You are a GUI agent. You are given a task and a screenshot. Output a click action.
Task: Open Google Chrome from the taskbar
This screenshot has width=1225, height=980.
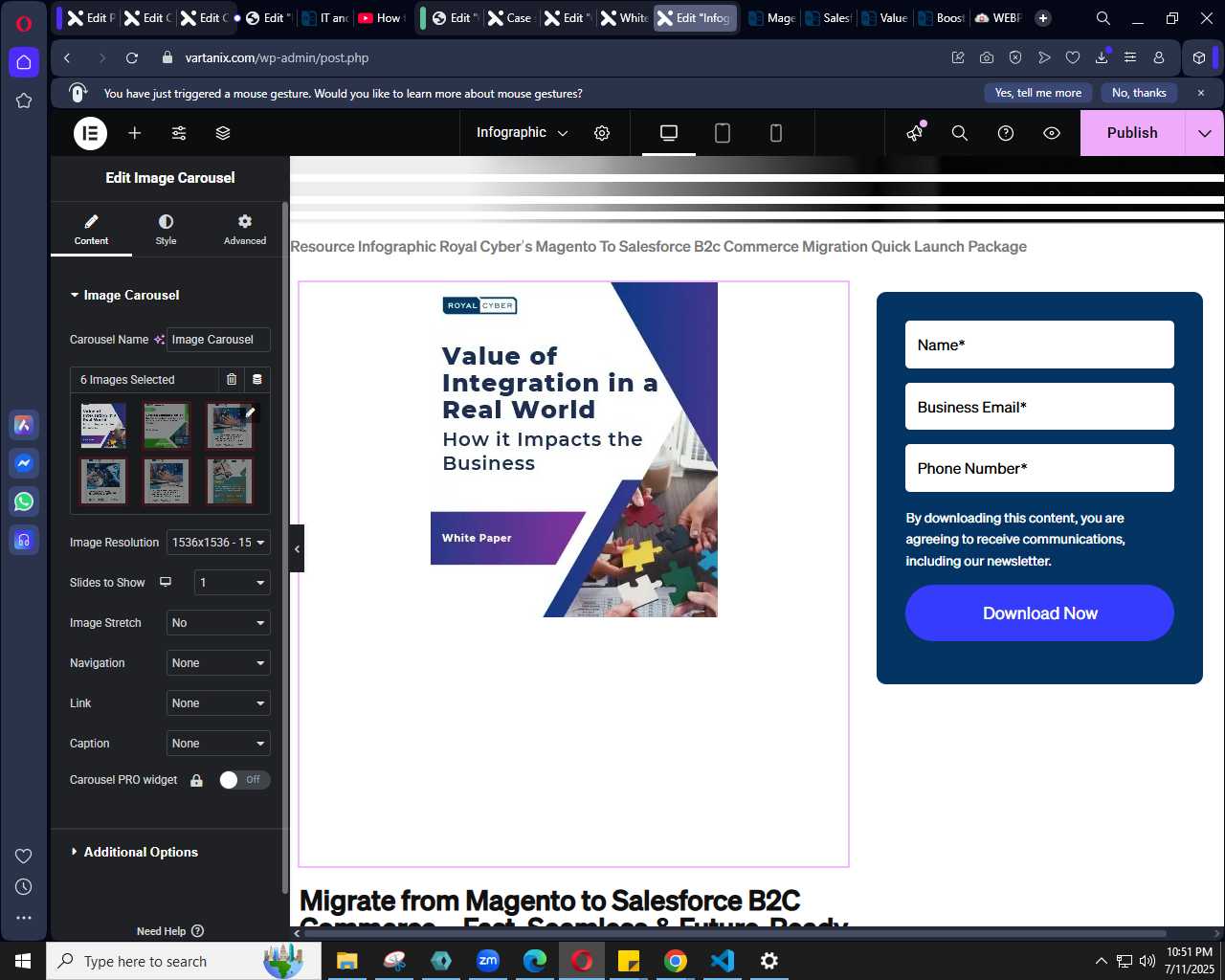tap(676, 961)
